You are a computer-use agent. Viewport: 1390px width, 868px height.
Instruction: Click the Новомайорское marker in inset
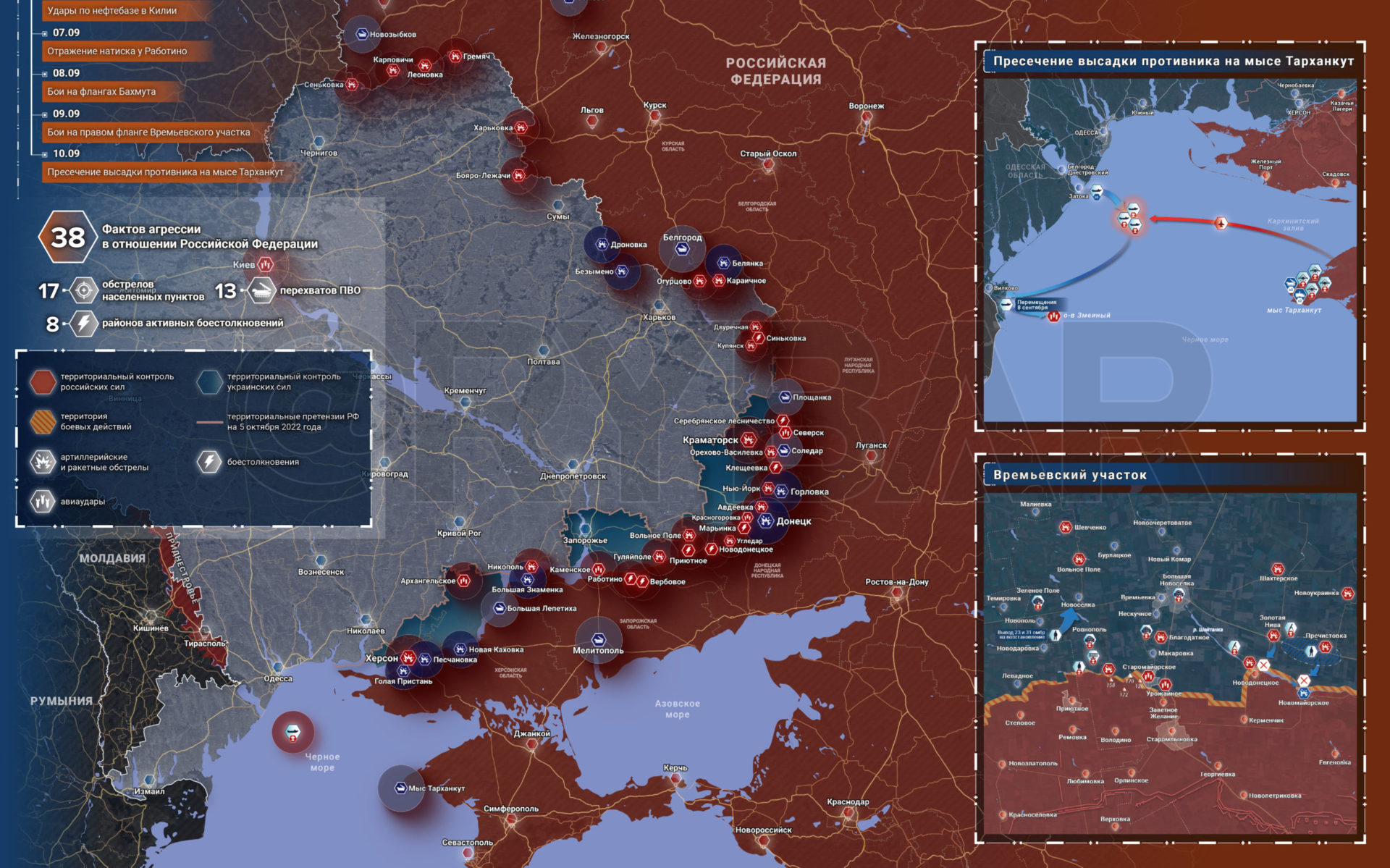pos(1303,693)
